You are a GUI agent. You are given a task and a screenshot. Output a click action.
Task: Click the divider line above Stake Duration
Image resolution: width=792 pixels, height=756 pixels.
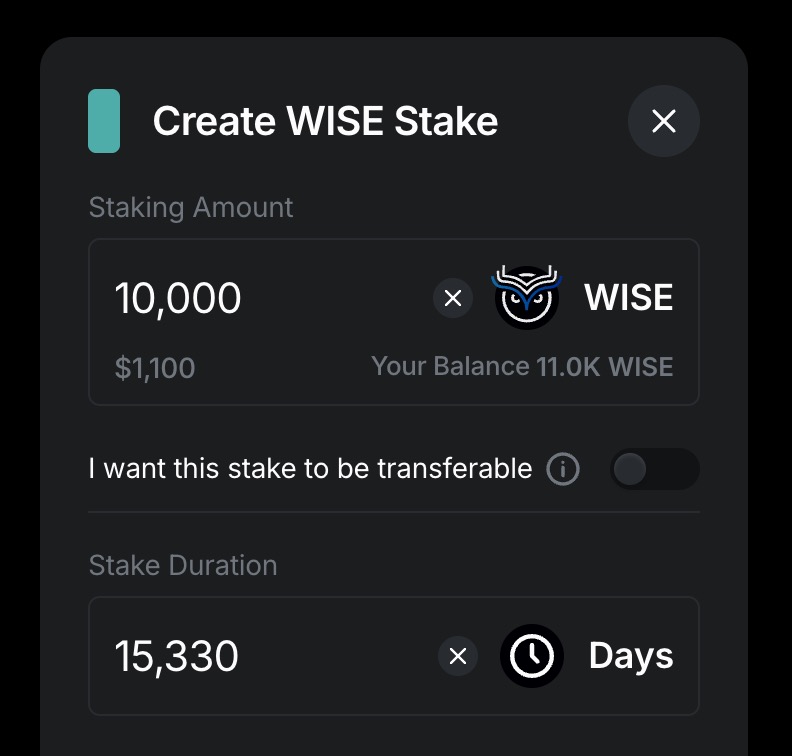click(x=394, y=512)
